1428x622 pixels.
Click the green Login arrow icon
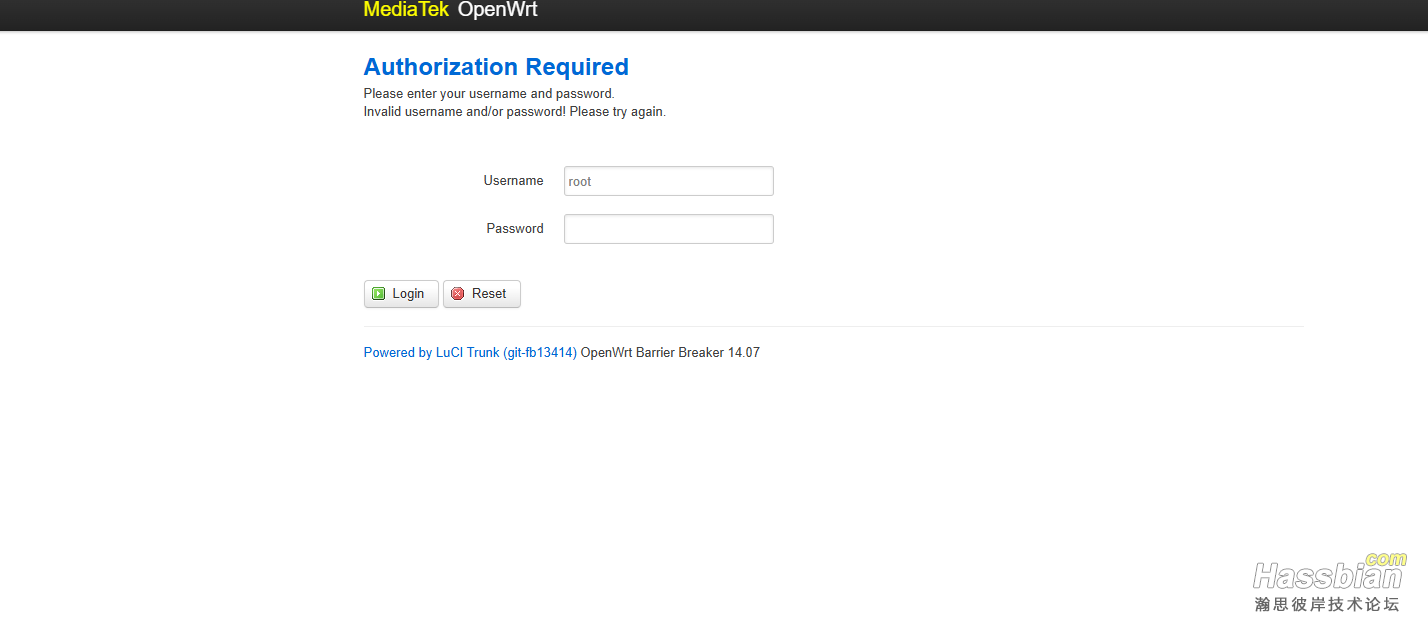click(378, 294)
